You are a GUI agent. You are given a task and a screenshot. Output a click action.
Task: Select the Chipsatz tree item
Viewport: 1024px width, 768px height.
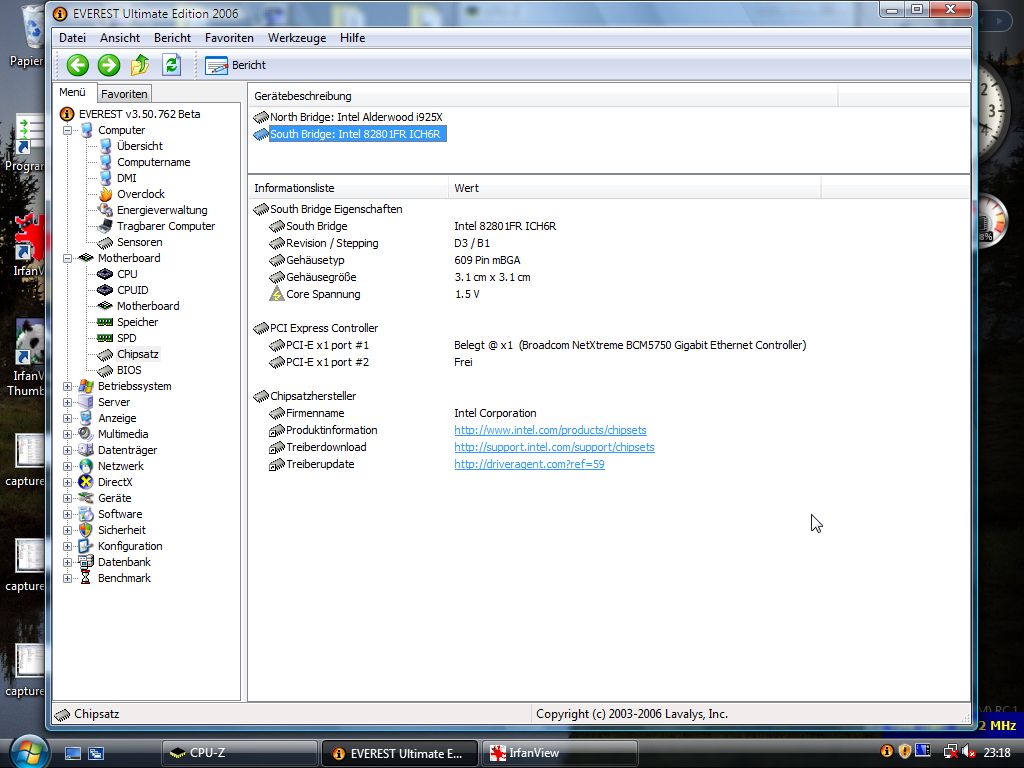point(137,354)
